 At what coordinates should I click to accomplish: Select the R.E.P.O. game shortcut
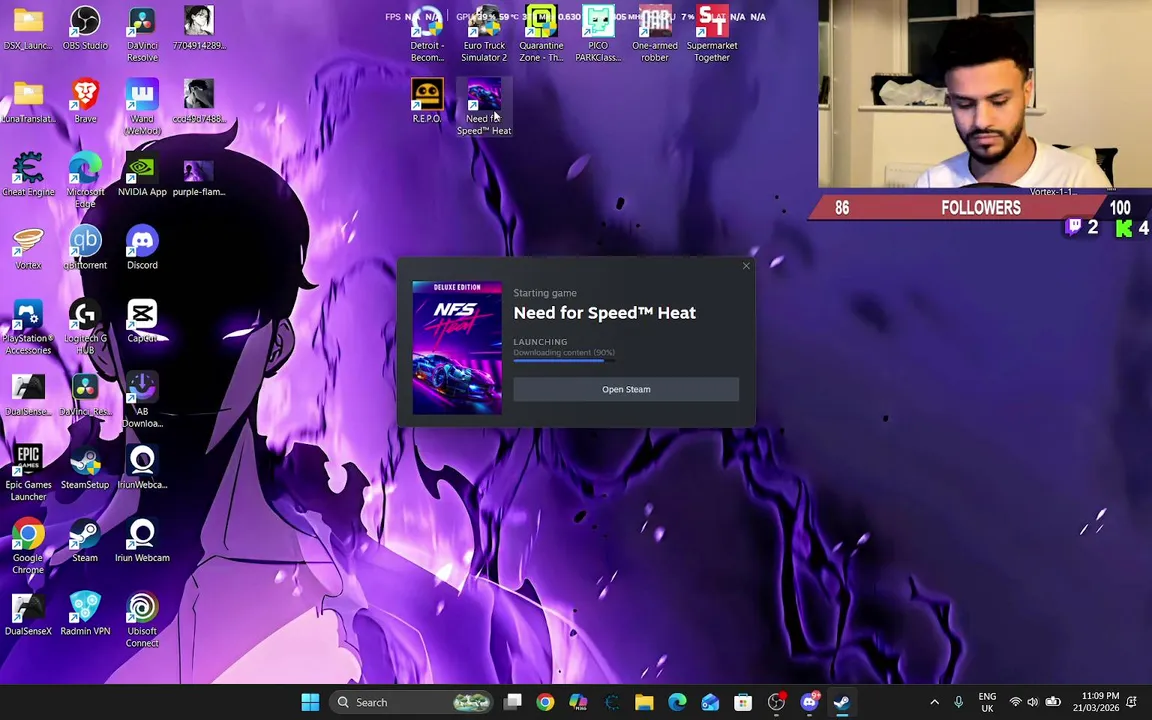pyautogui.click(x=427, y=101)
